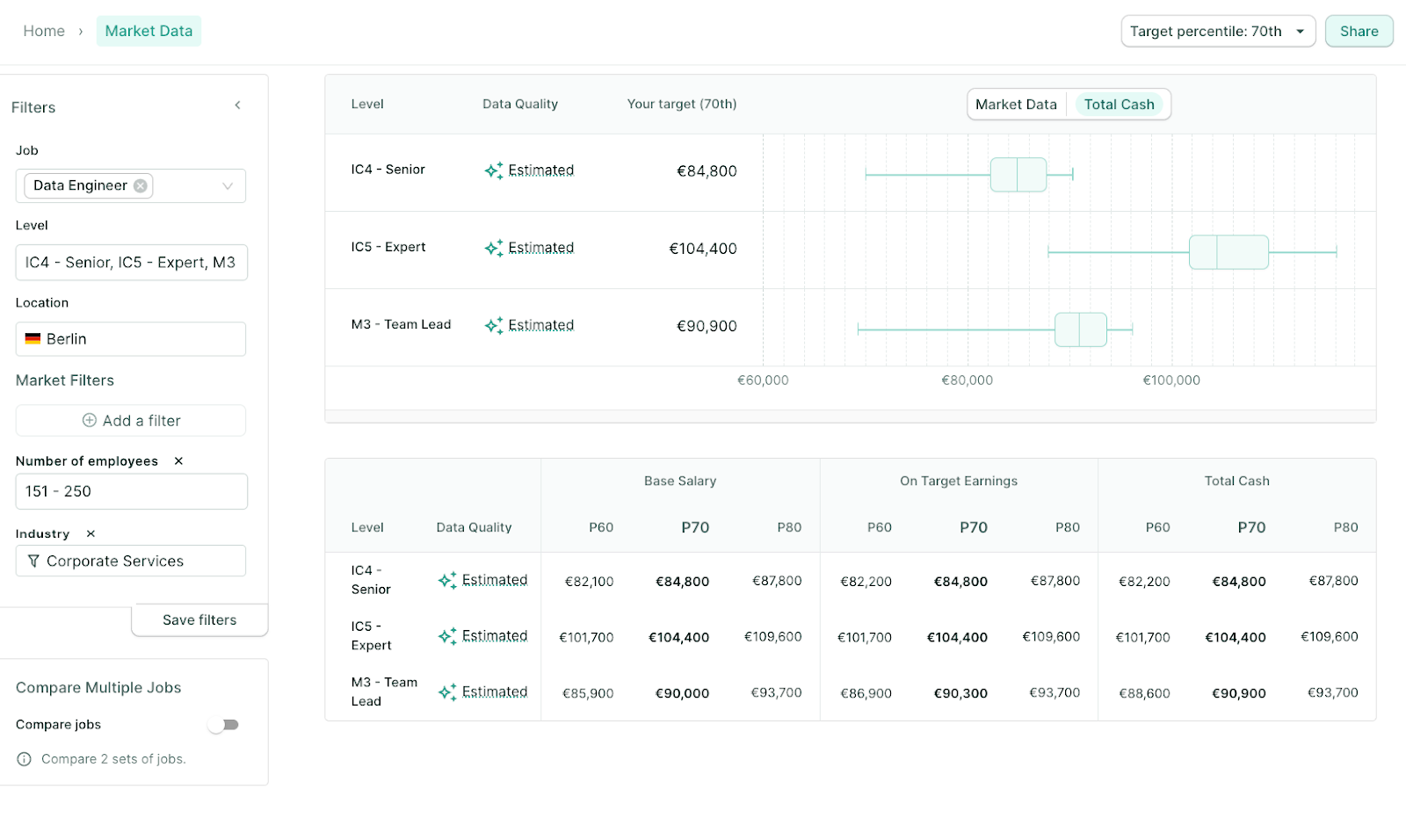Enable the Compare jobs toggle
This screenshot has height=840, width=1406.
[224, 724]
